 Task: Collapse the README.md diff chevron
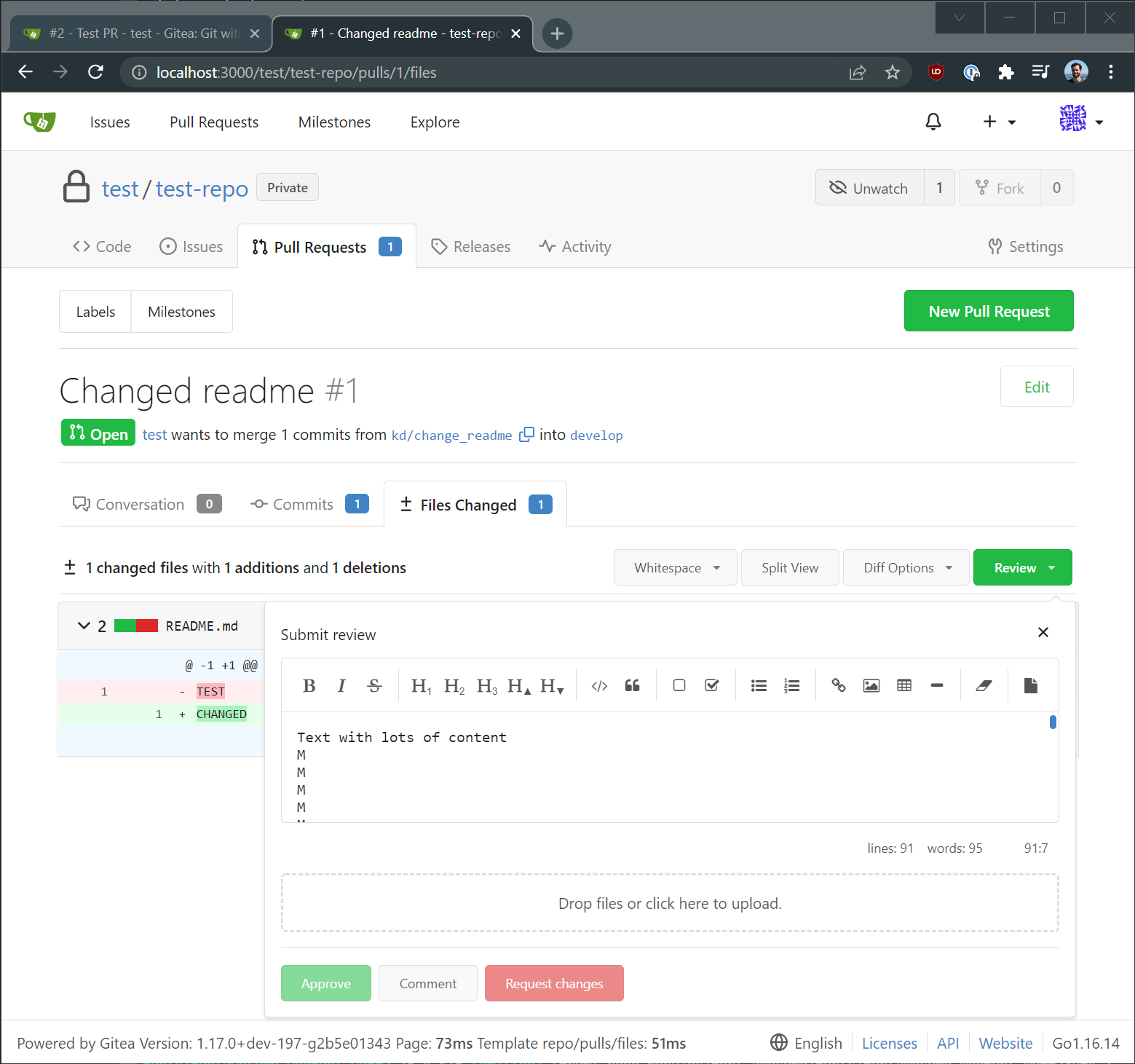pyautogui.click(x=84, y=626)
